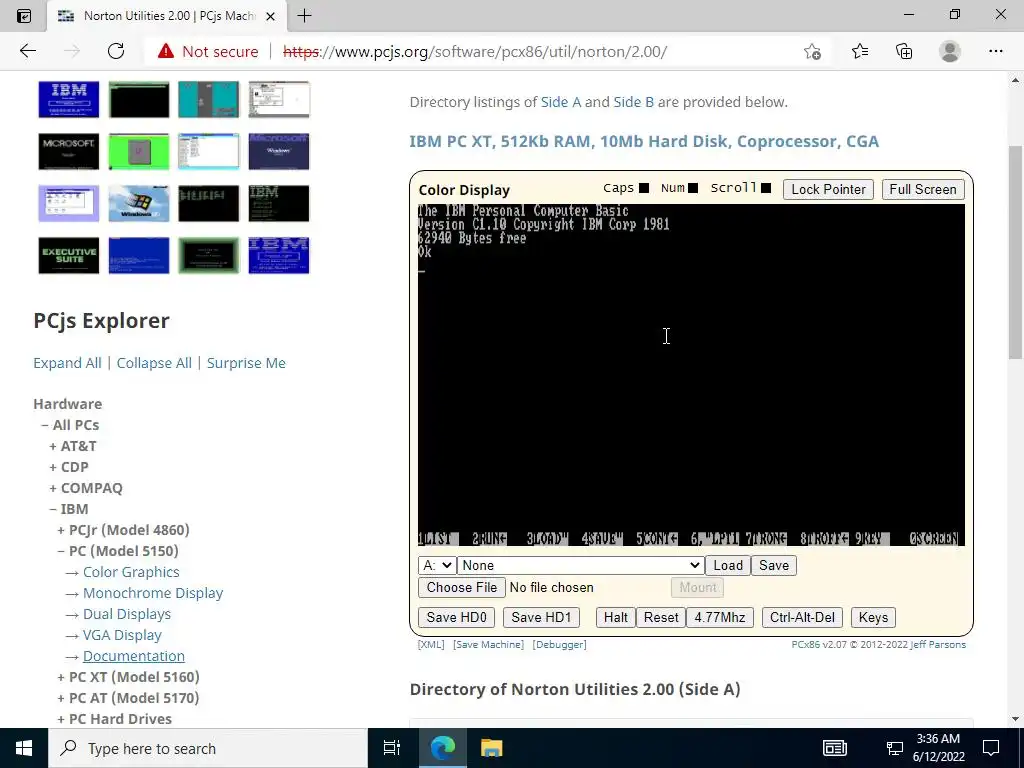Open File Explorer from taskbar
This screenshot has height=768, width=1024.
(x=491, y=748)
